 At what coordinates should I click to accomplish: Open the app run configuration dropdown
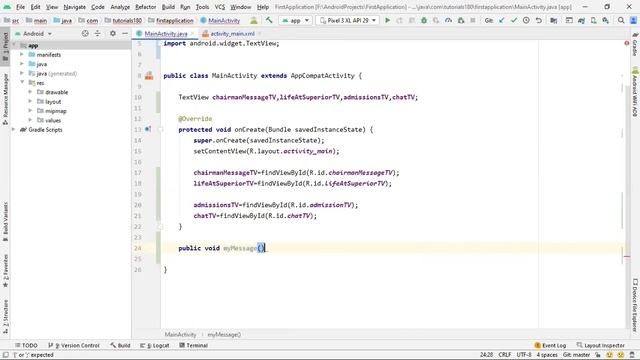point(295,20)
